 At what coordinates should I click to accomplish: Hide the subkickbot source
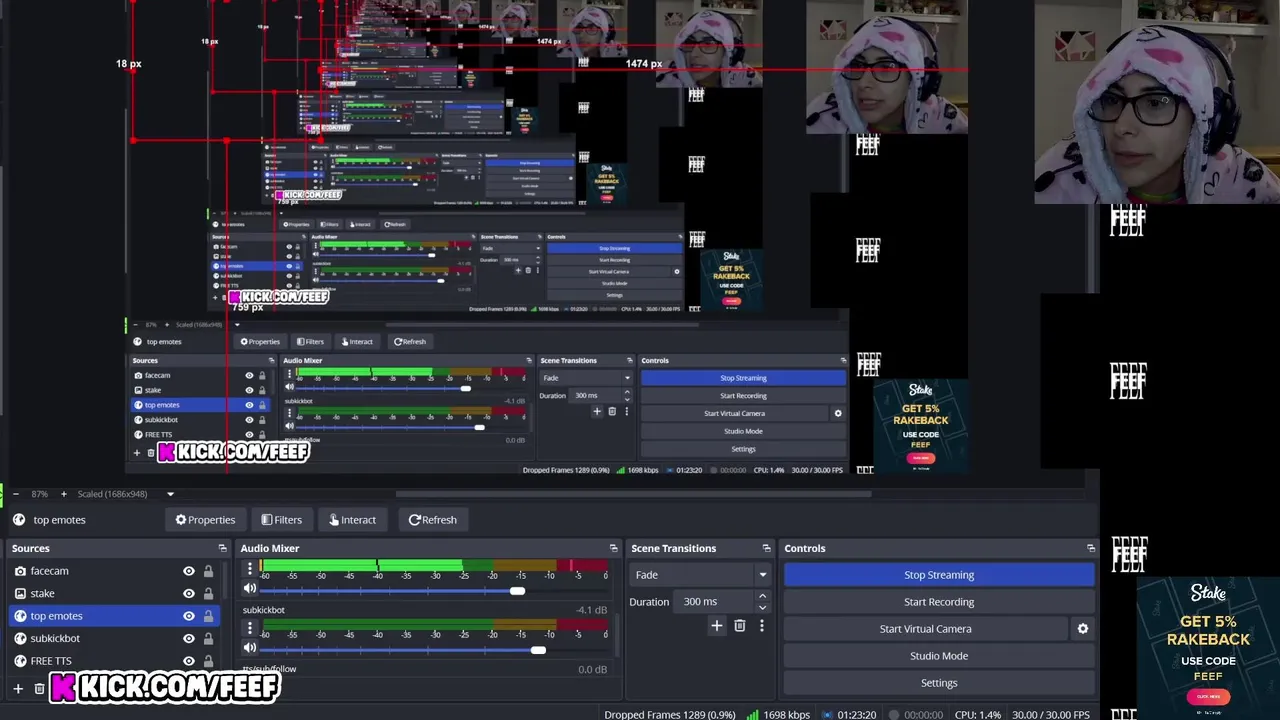(x=189, y=638)
